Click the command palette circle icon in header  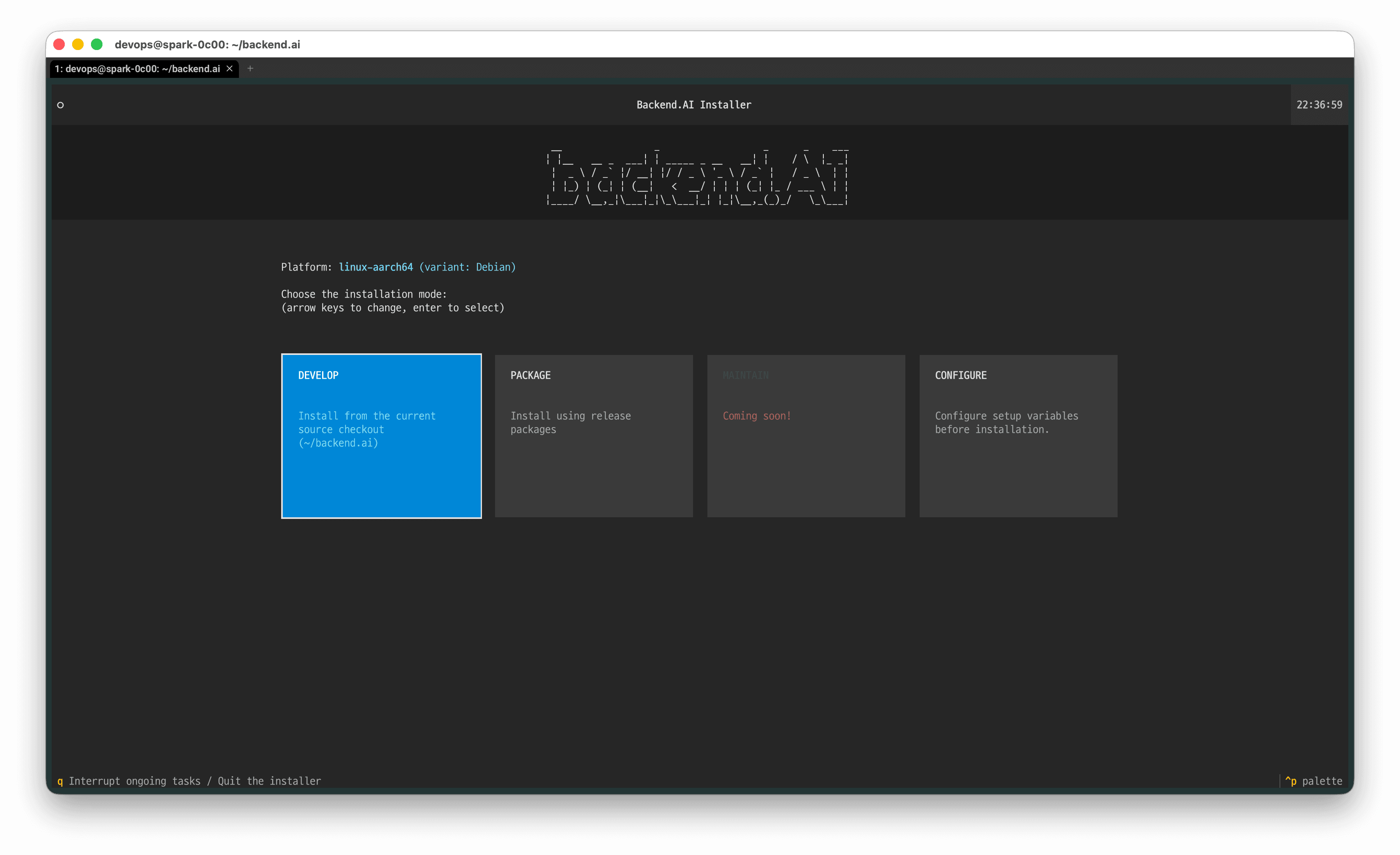pos(60,105)
